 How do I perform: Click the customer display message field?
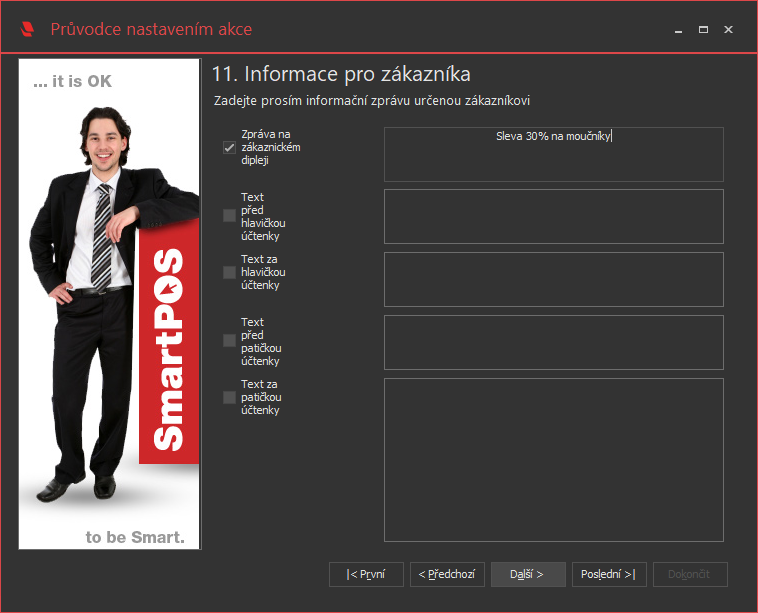coord(554,155)
